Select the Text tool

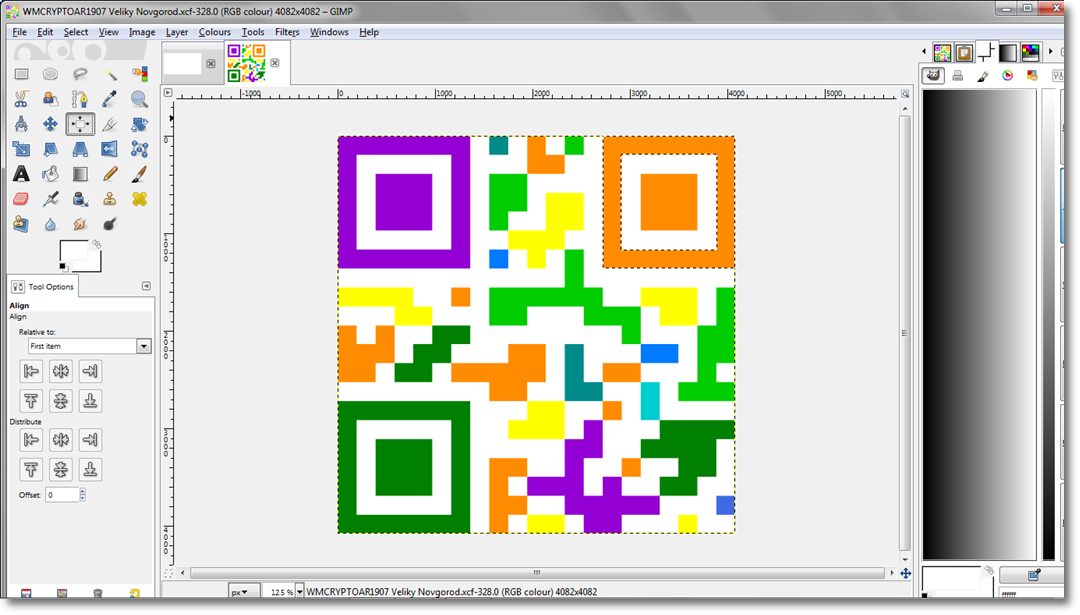21,174
